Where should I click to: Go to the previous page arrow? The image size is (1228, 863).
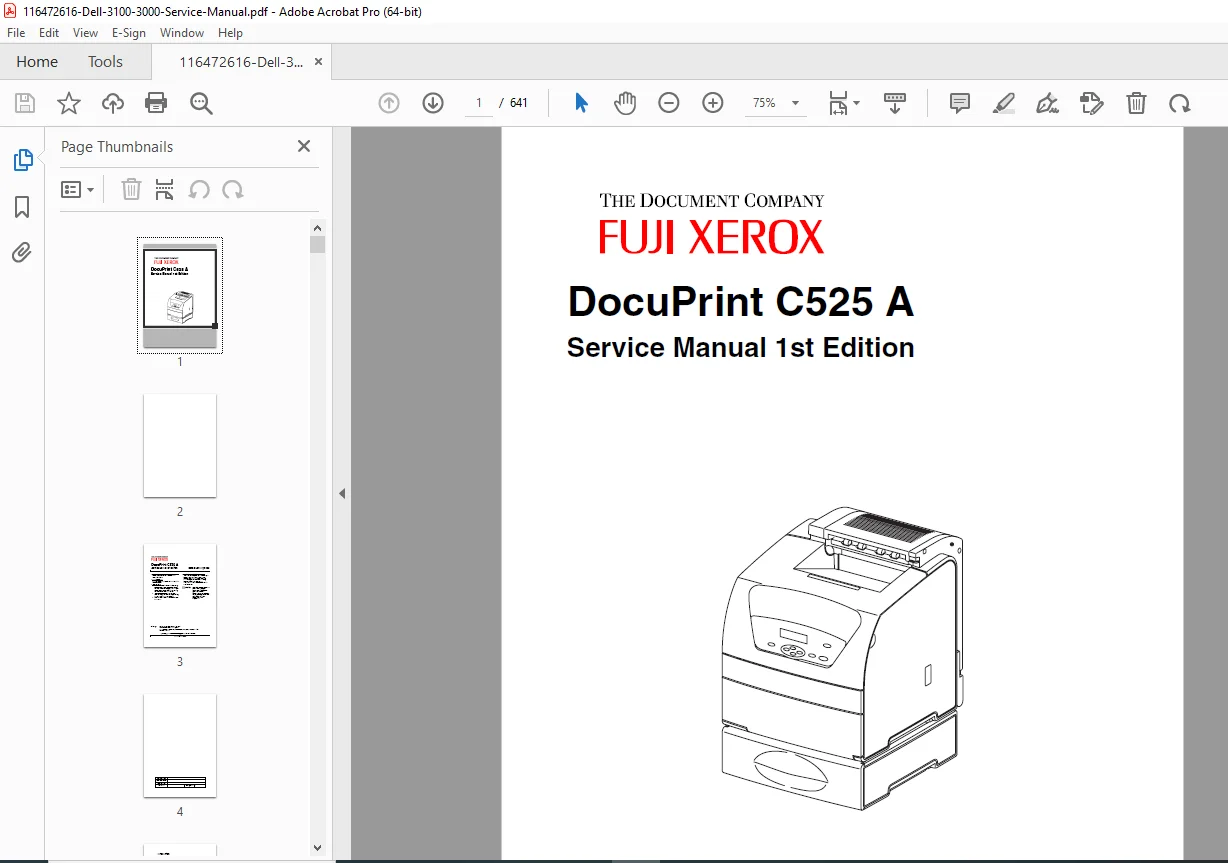[389, 103]
